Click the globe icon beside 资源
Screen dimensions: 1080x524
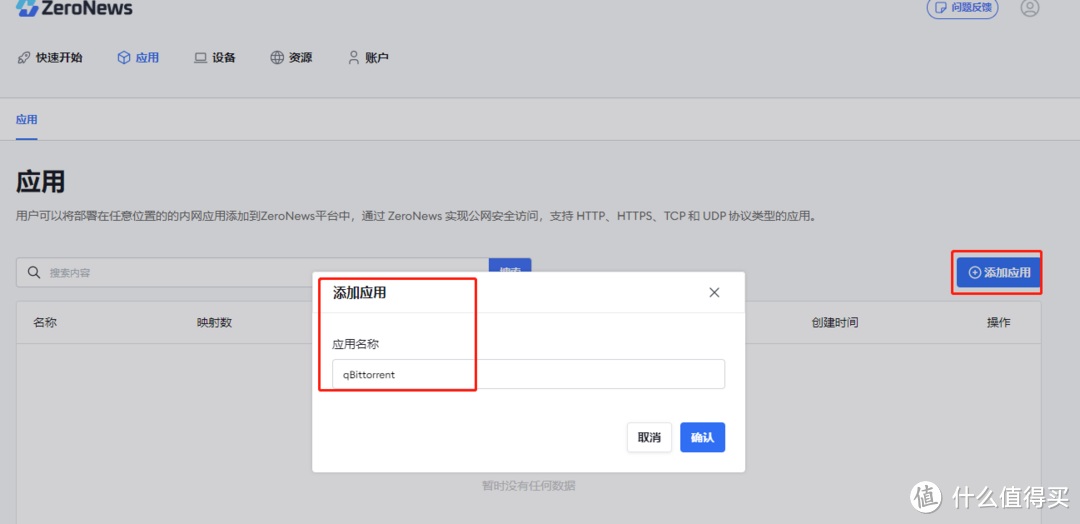tap(277, 58)
